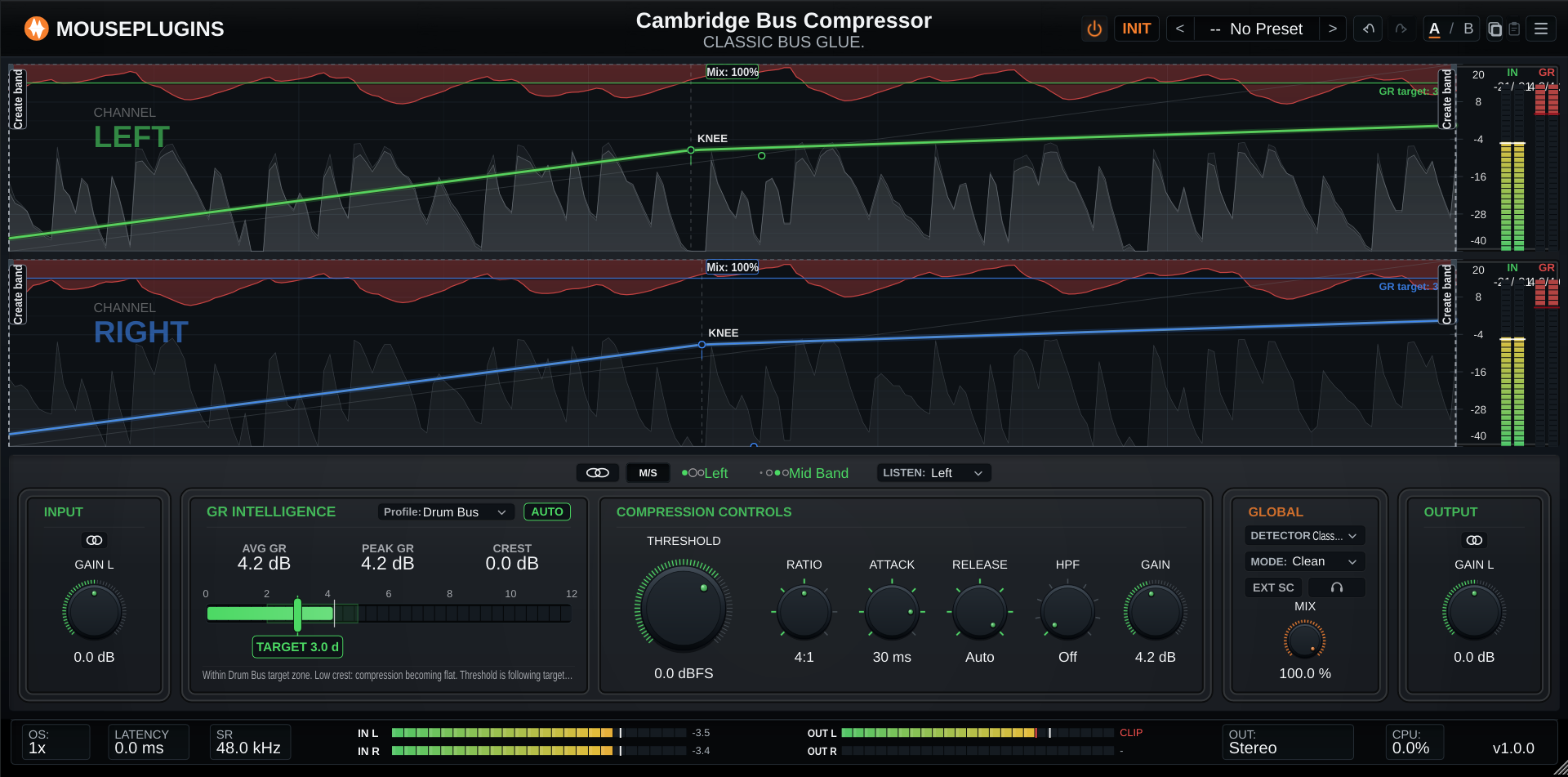Click left Create band on LEFT channel
Viewport: 1568px width, 777px height.
click(x=19, y=100)
